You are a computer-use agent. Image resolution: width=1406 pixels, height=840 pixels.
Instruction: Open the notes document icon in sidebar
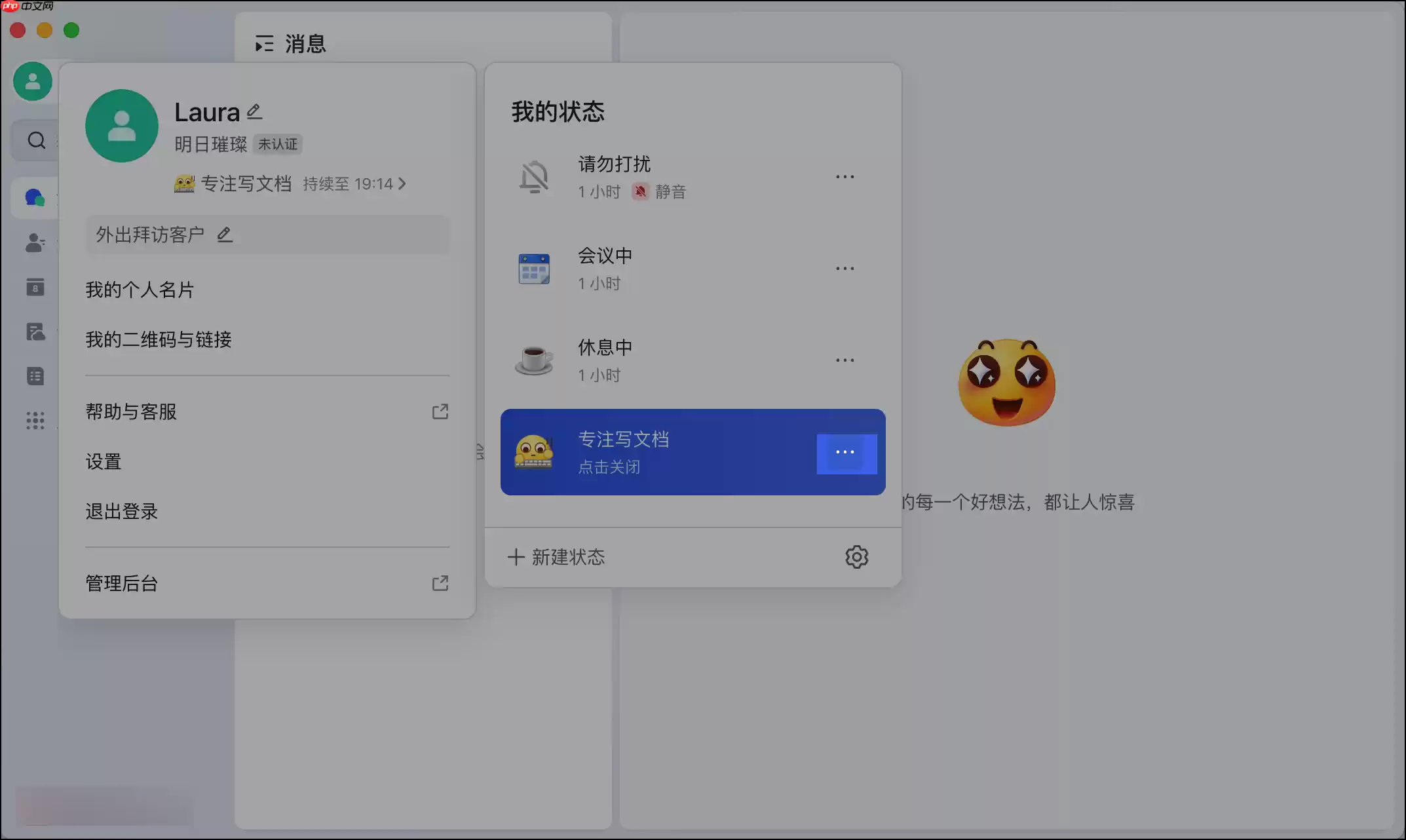click(34, 375)
